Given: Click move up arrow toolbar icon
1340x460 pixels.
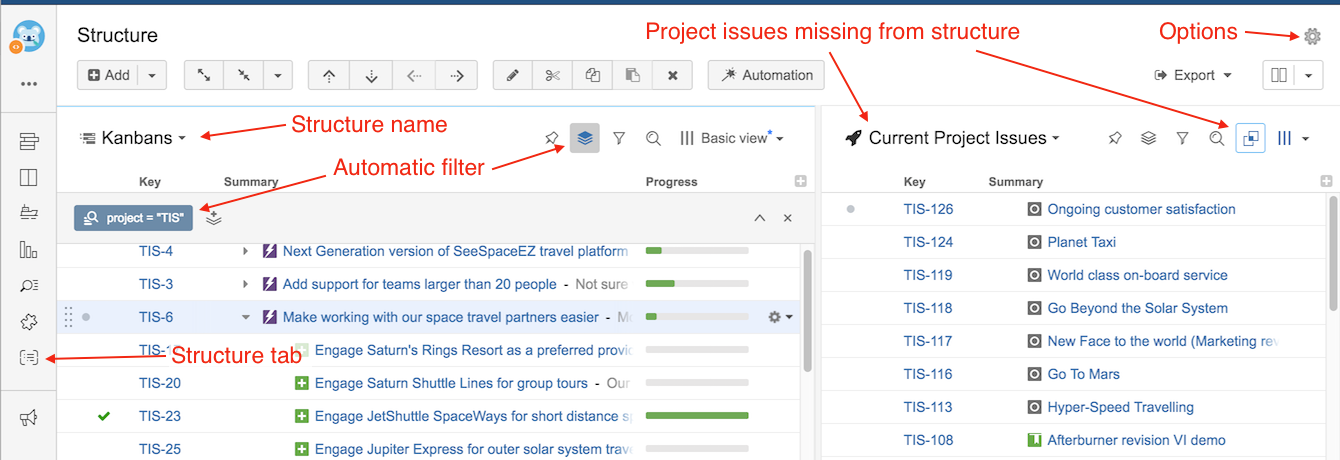Looking at the screenshot, I should pos(329,75).
